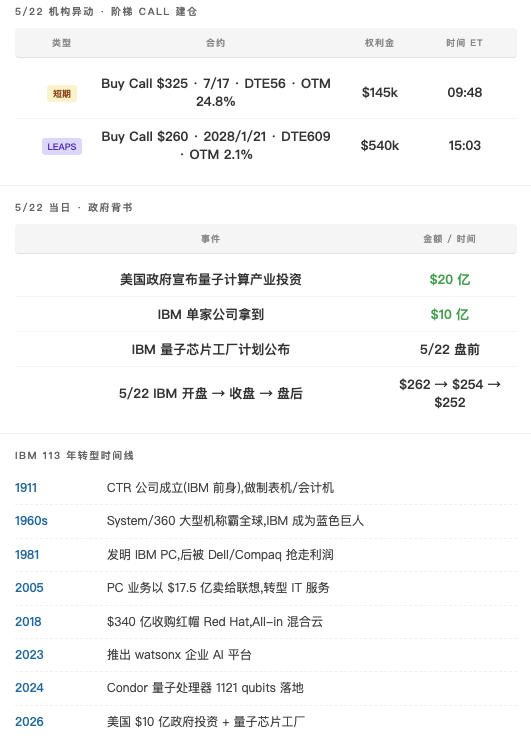Click the 5/22 机构异动 section heading
The width and height of the screenshot is (531, 747).
[106, 11]
